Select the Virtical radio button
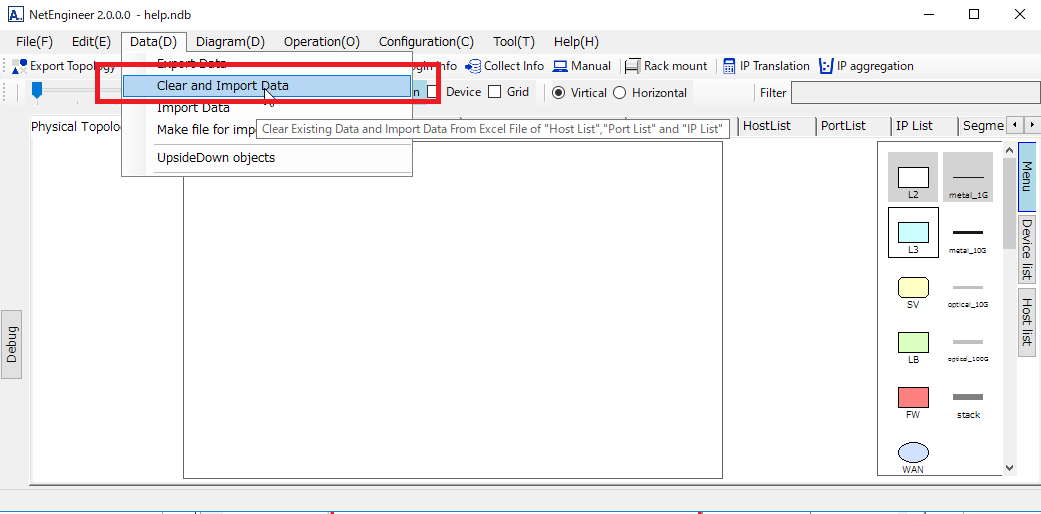Viewport: 1041px width, 514px height. coord(558,92)
